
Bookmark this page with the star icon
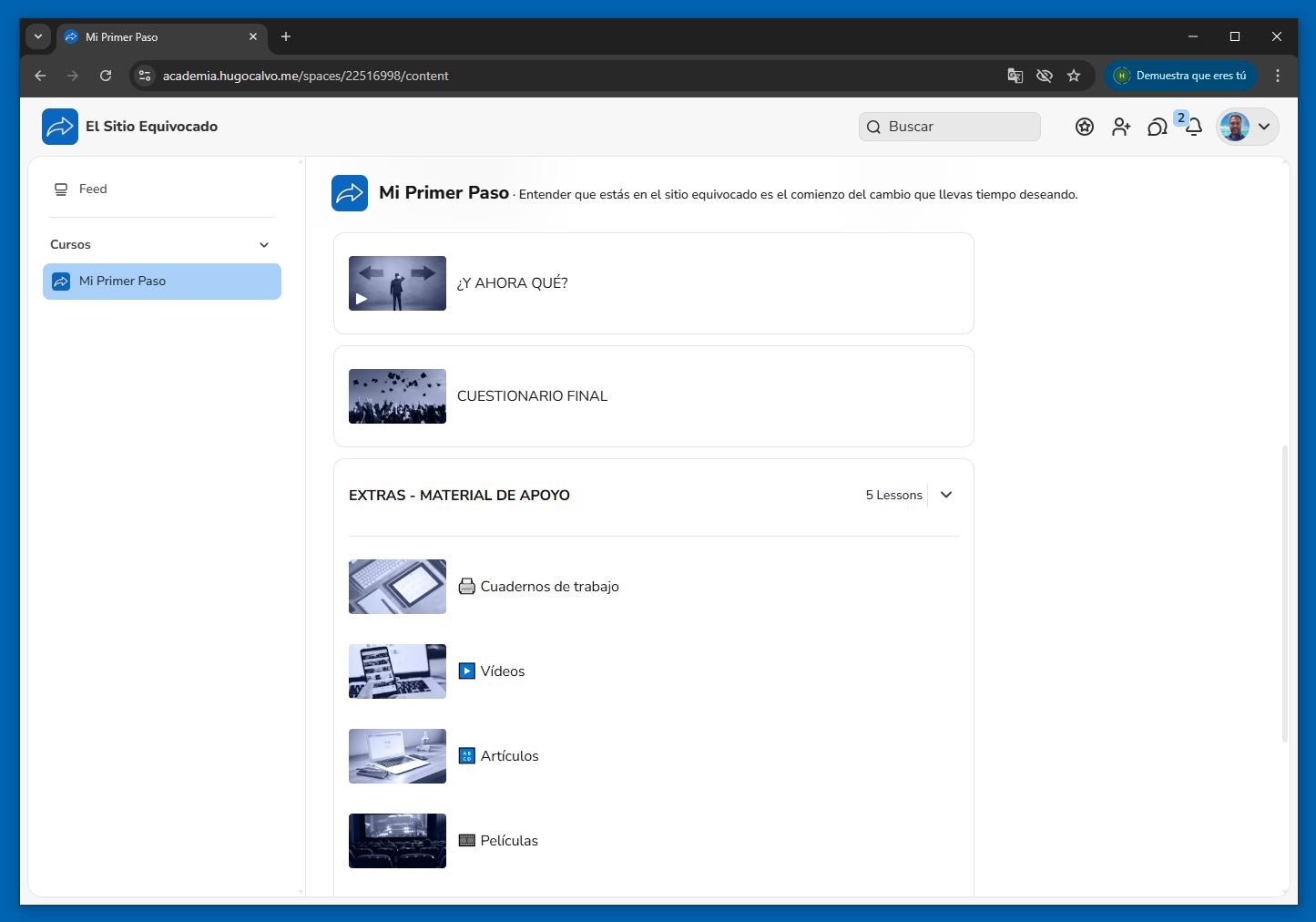pos(1074,76)
